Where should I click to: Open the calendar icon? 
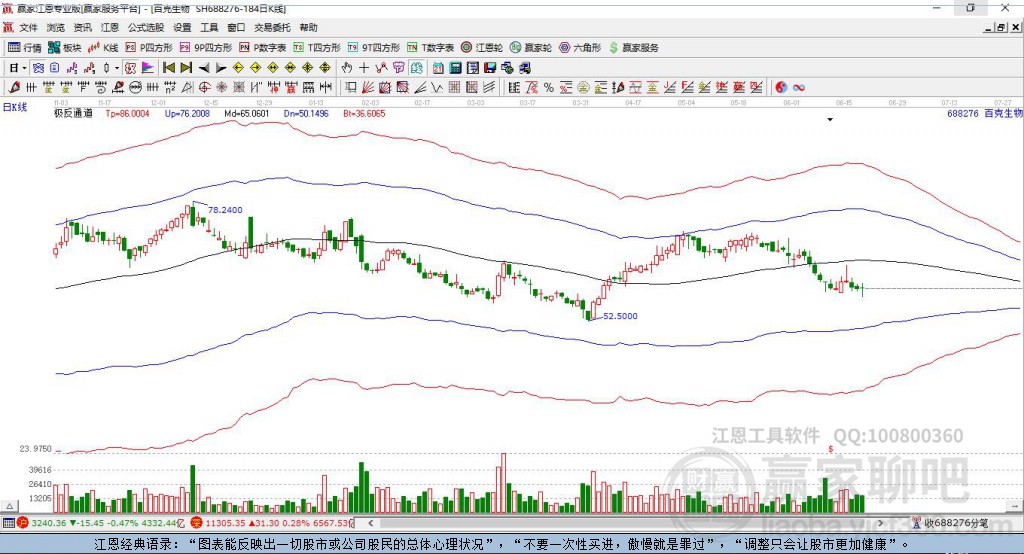pos(438,68)
